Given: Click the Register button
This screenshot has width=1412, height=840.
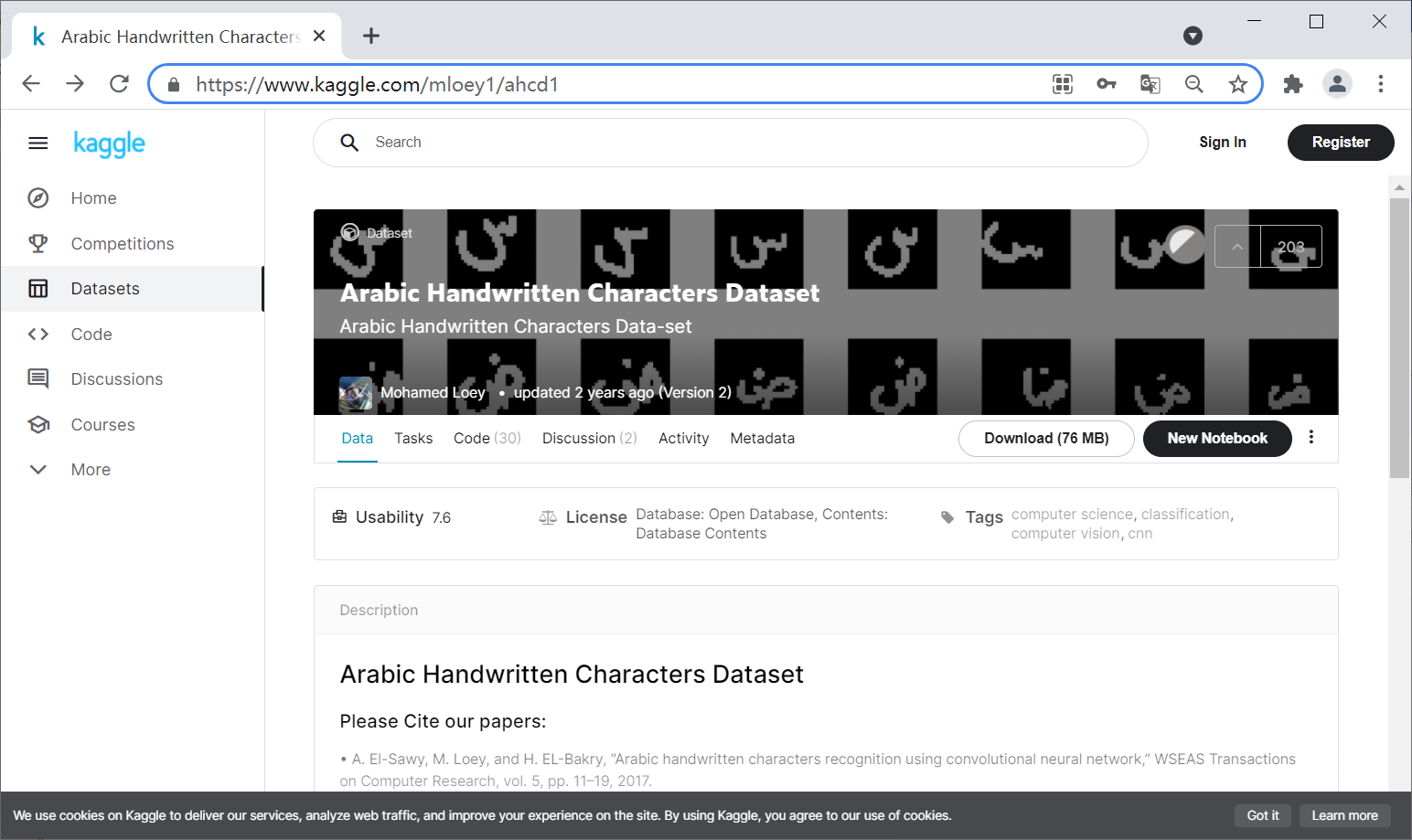Looking at the screenshot, I should pyautogui.click(x=1341, y=143).
